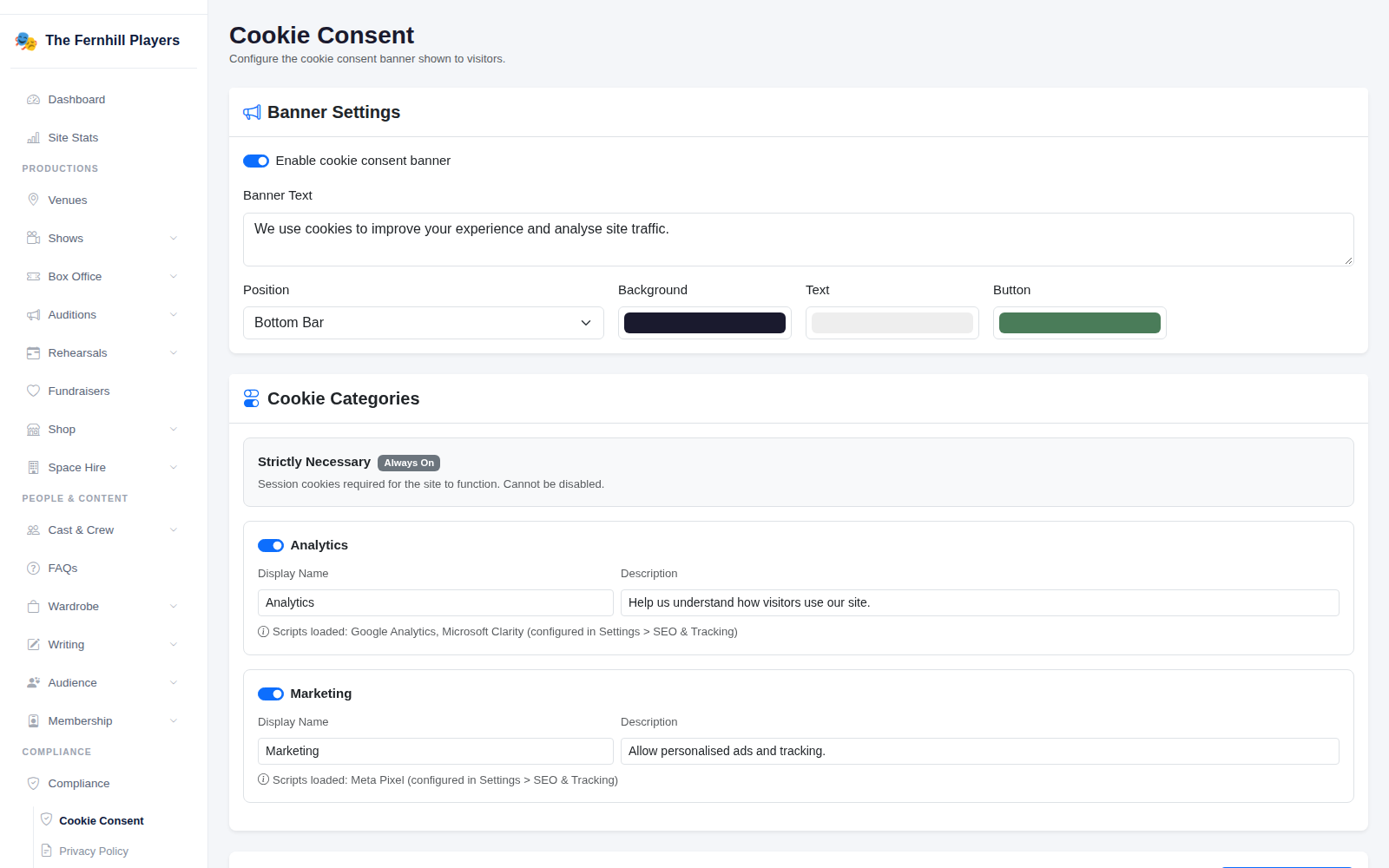Click the FAQs question mark icon
Viewport: 1389px width, 868px height.
coord(33,569)
